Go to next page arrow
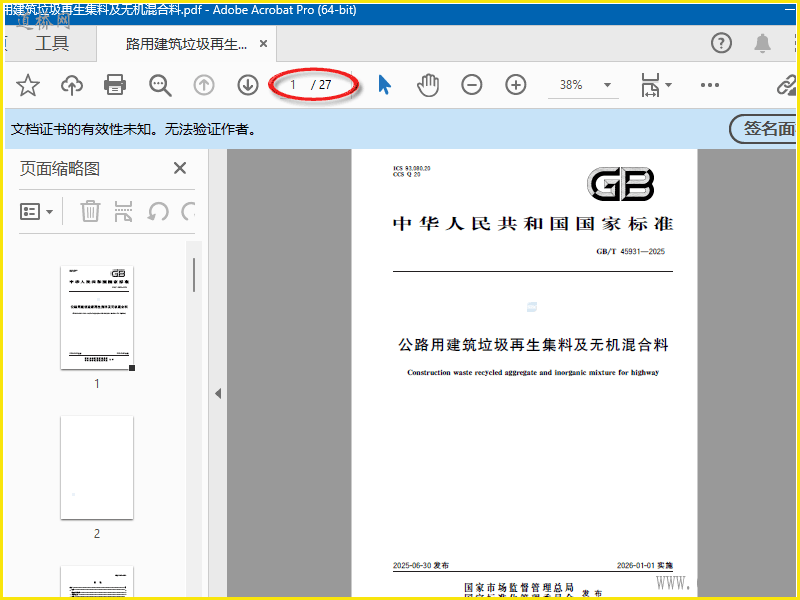 [x=248, y=85]
